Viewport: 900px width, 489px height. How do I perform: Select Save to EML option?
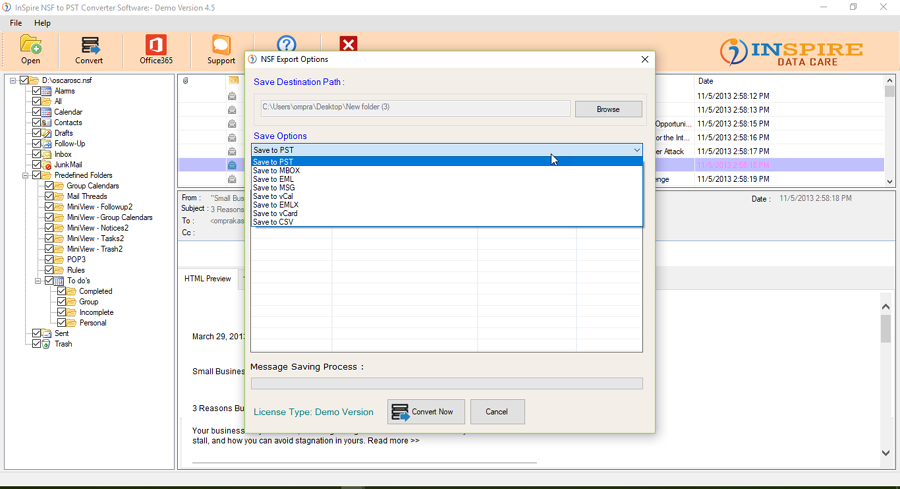(447, 179)
